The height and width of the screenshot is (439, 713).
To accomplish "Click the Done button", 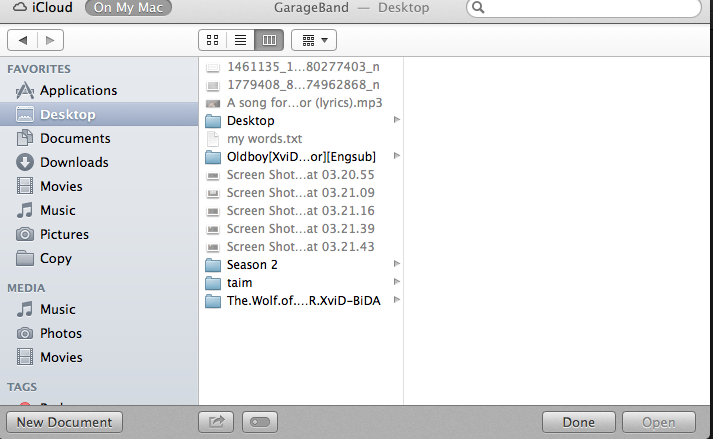I will pyautogui.click(x=578, y=422).
